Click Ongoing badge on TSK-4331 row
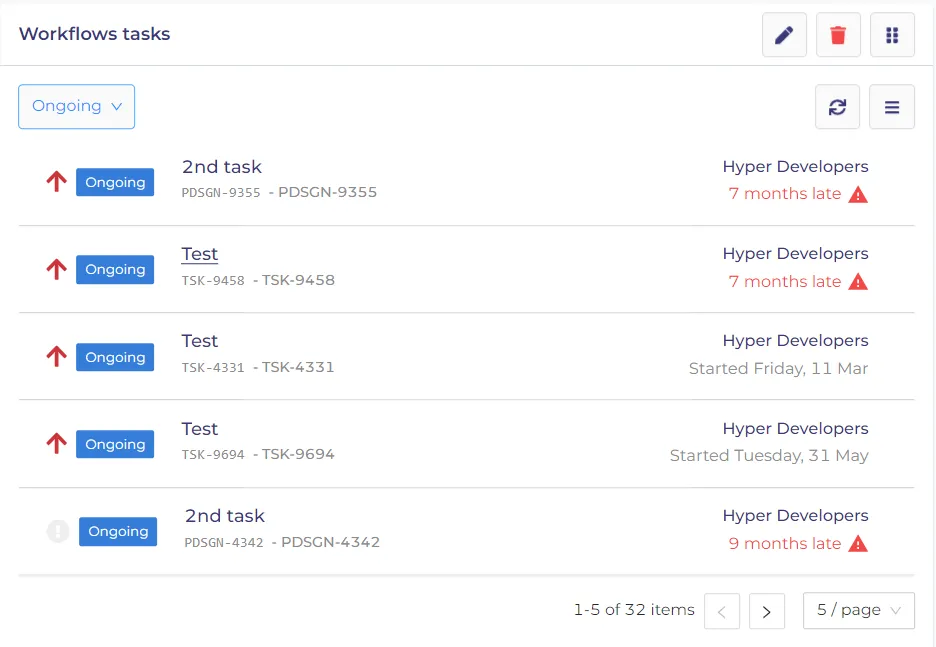 click(115, 357)
